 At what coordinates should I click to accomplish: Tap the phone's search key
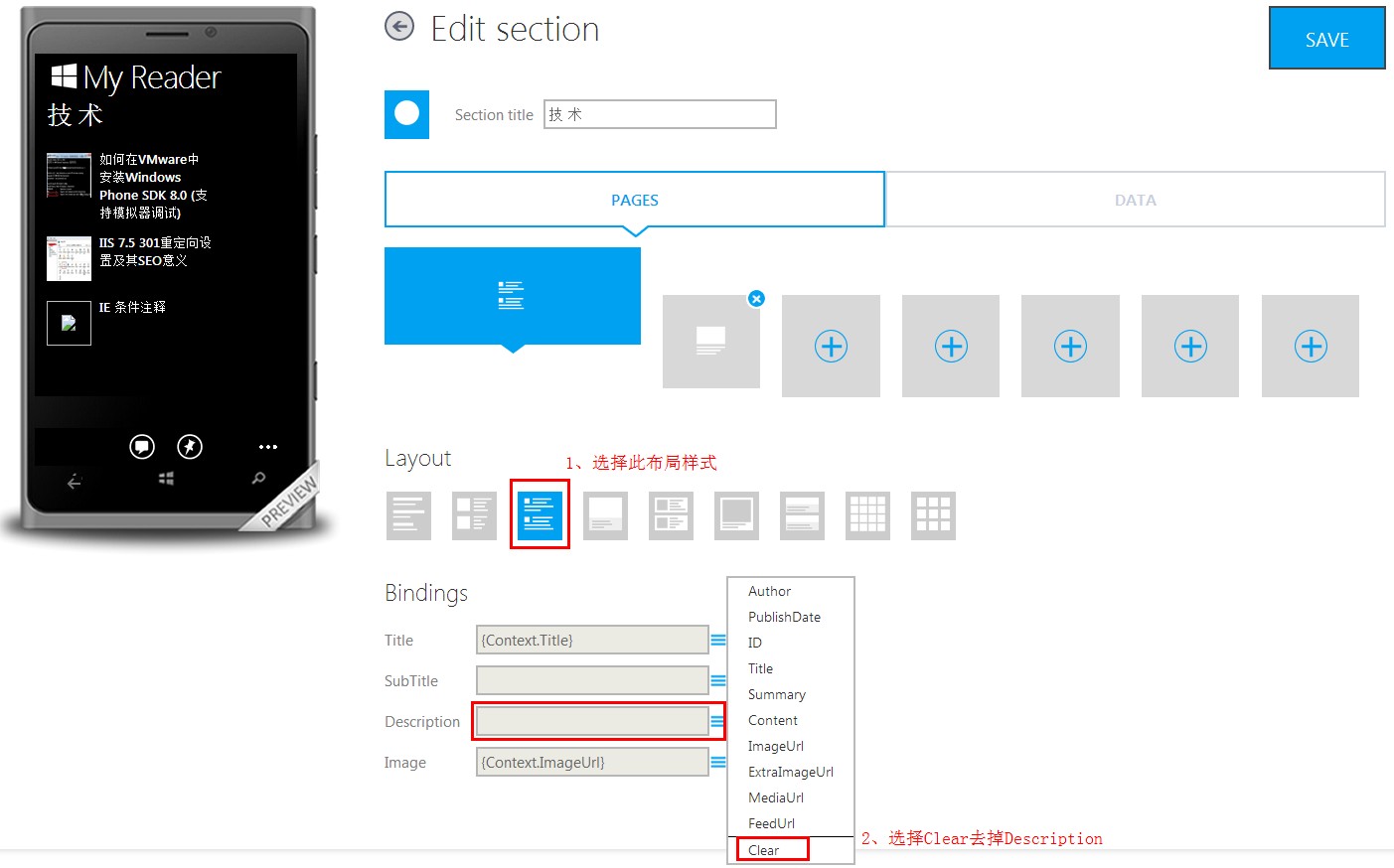coord(258,479)
